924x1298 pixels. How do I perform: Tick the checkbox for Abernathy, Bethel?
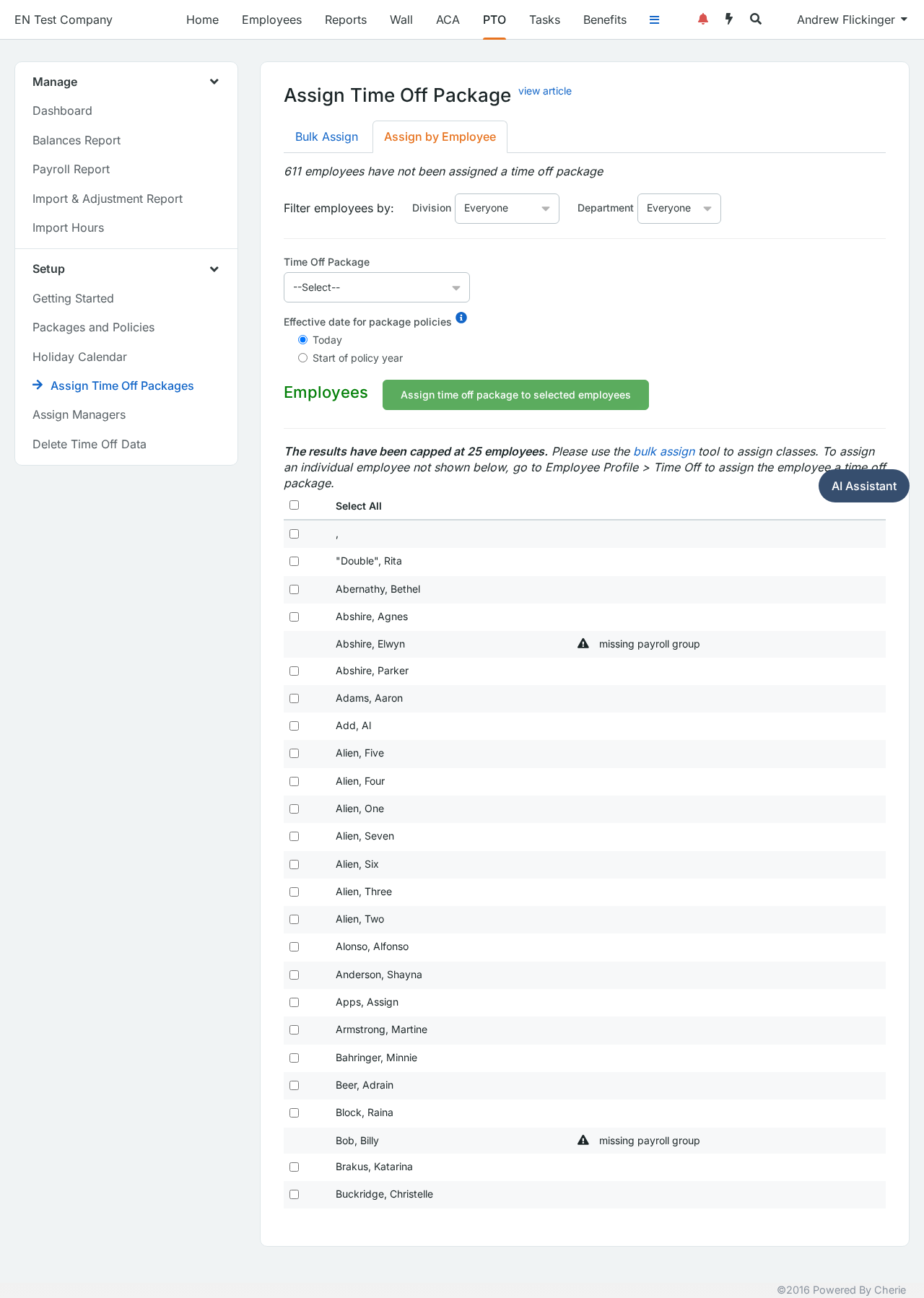(294, 589)
